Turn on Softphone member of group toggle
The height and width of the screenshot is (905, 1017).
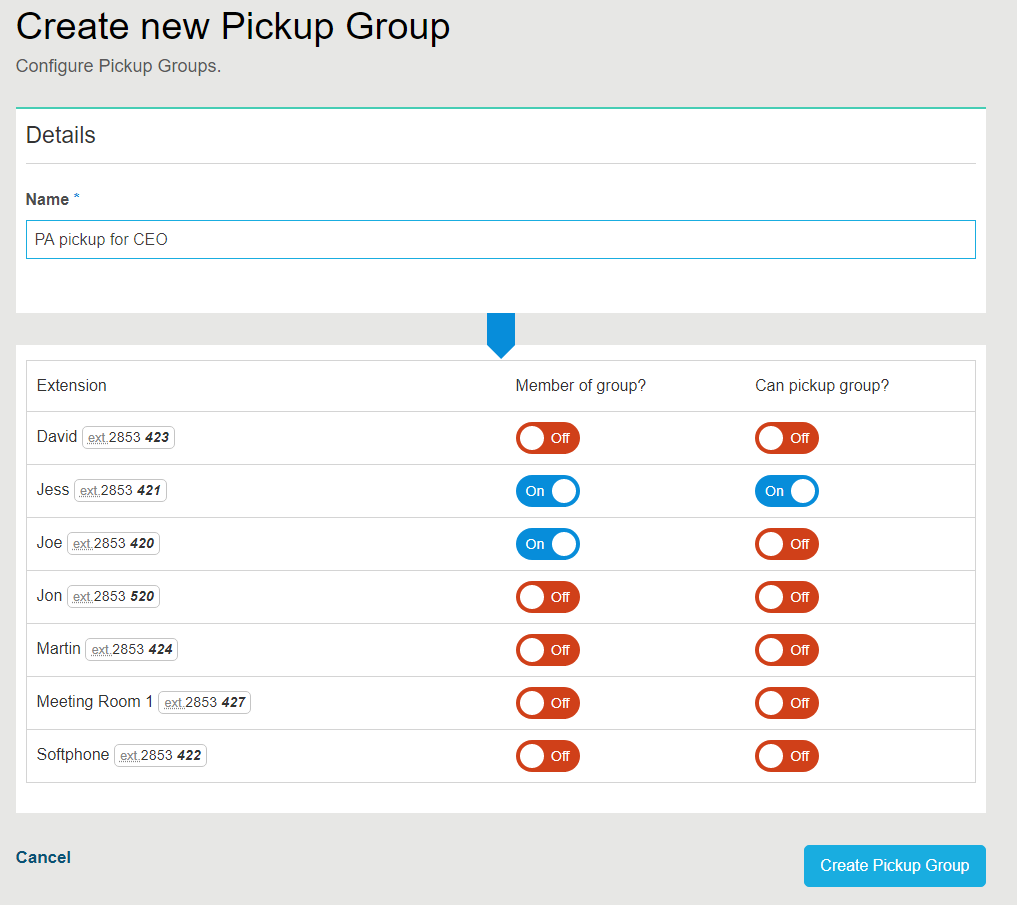[547, 756]
